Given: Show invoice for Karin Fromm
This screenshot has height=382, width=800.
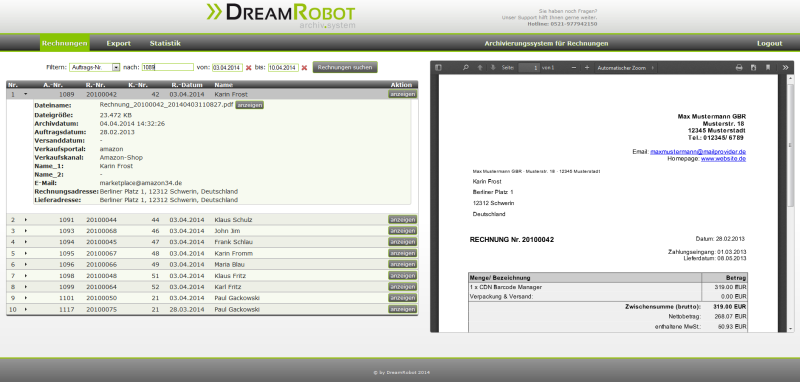Looking at the screenshot, I should coord(403,253).
